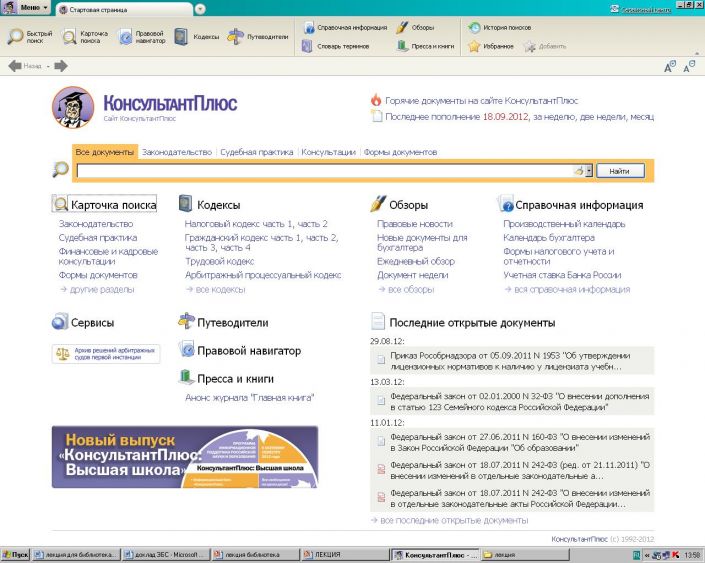Open Архив решений арбитражных судов service button
The width and height of the screenshot is (705, 563).
[106, 353]
